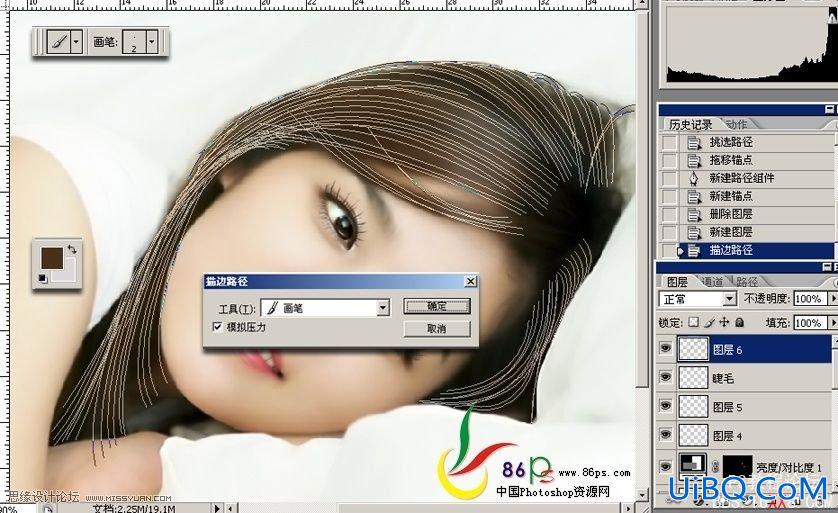Toggle lock transparent pixels icon

[693, 322]
